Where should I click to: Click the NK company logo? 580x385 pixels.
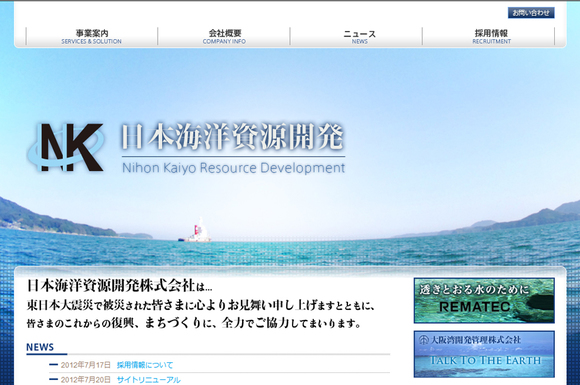pyautogui.click(x=66, y=147)
